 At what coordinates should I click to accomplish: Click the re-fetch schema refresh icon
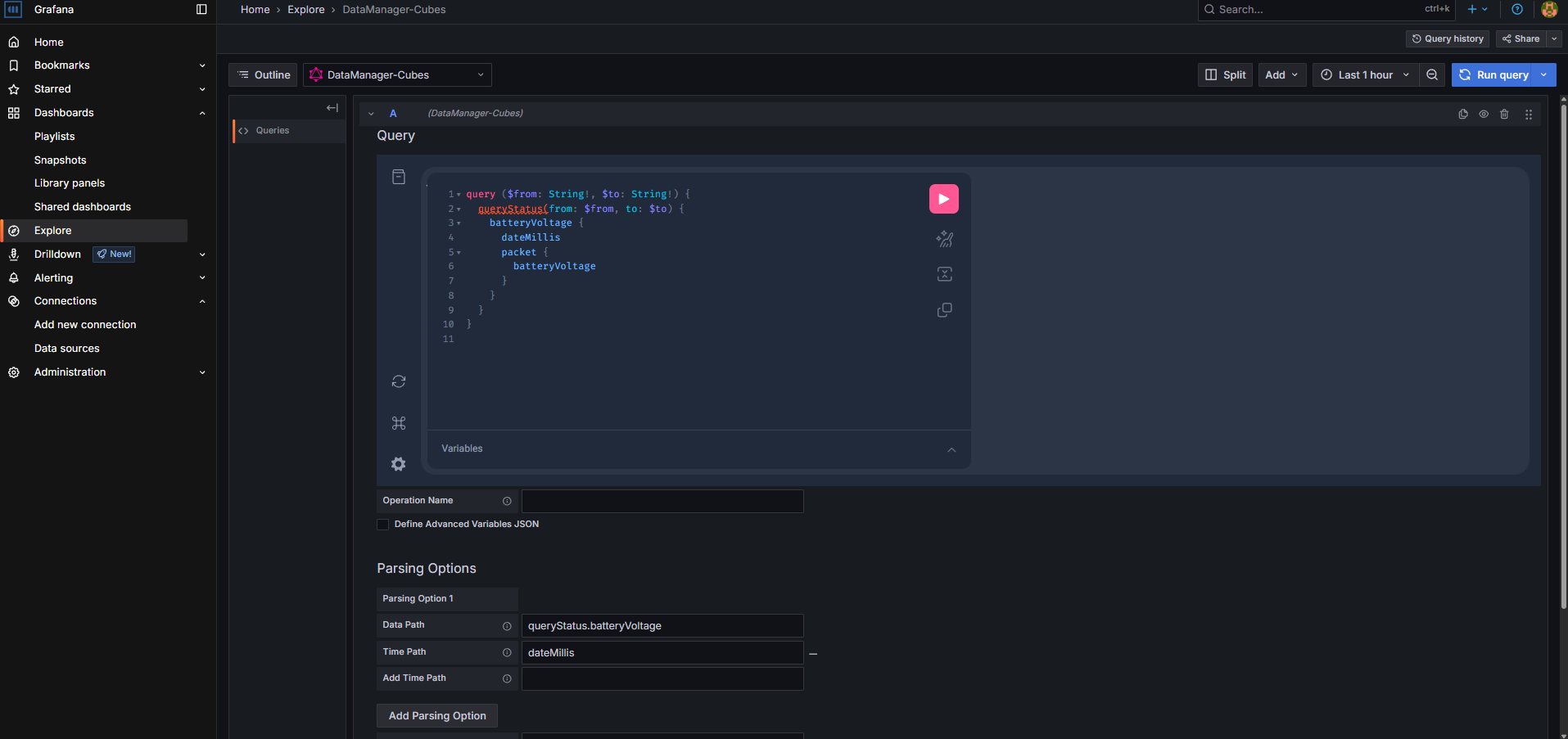pos(399,381)
